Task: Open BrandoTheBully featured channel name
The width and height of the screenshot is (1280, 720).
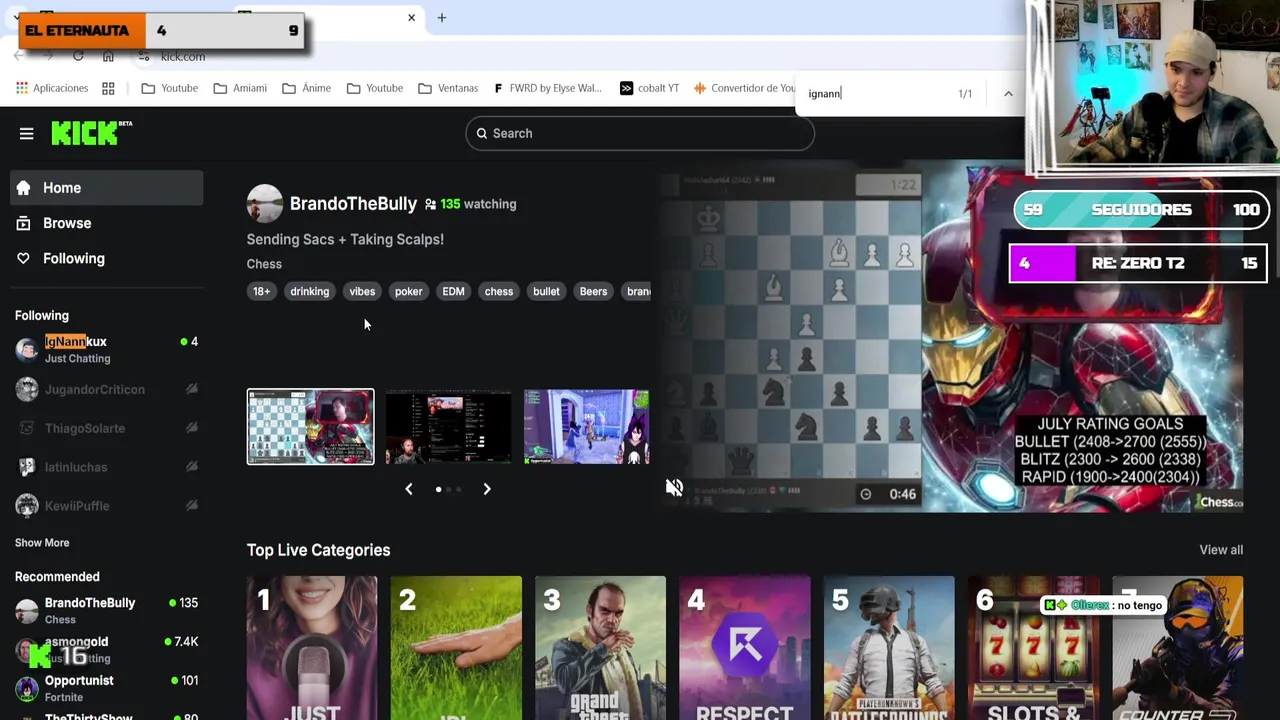Action: coord(353,203)
